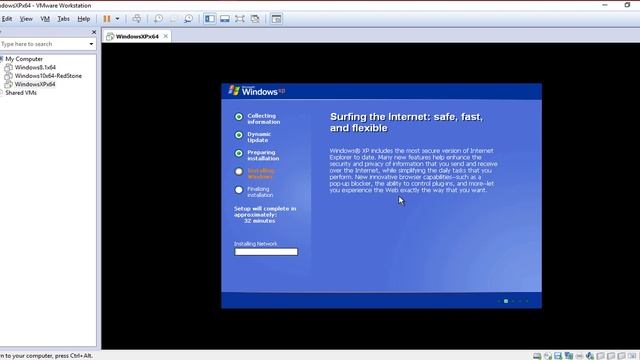Toggle the thumbnail bar view
This screenshot has width=640, height=360.
[x=224, y=19]
